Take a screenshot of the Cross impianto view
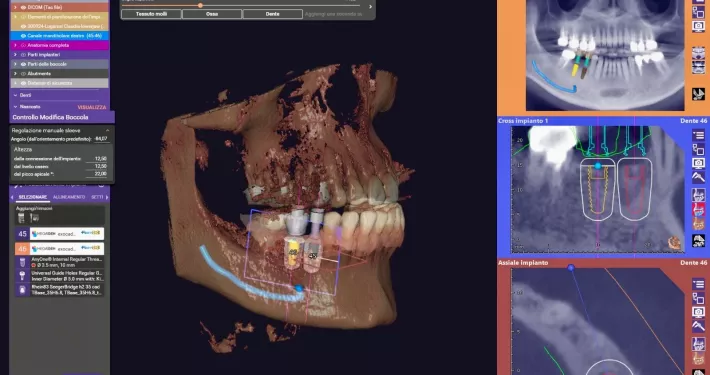Screen dimensions: 710x375 coord(698,163)
